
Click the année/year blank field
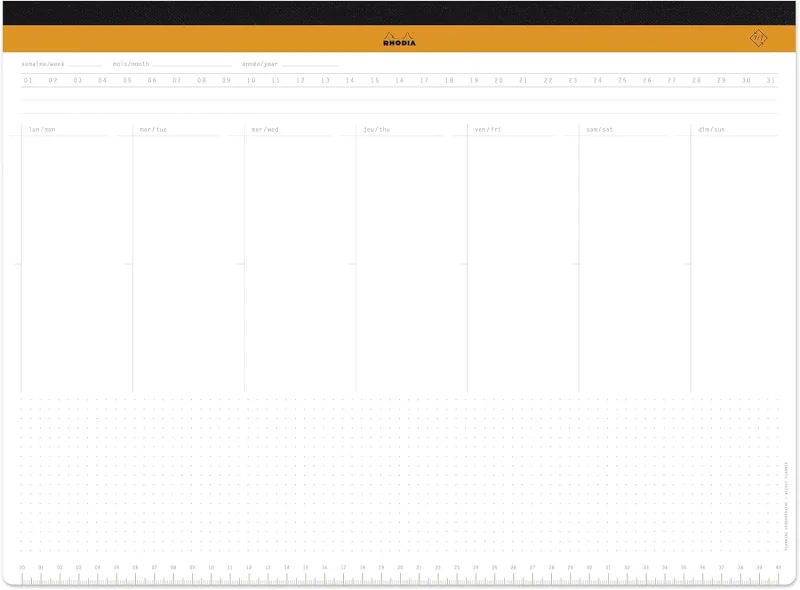(310, 64)
